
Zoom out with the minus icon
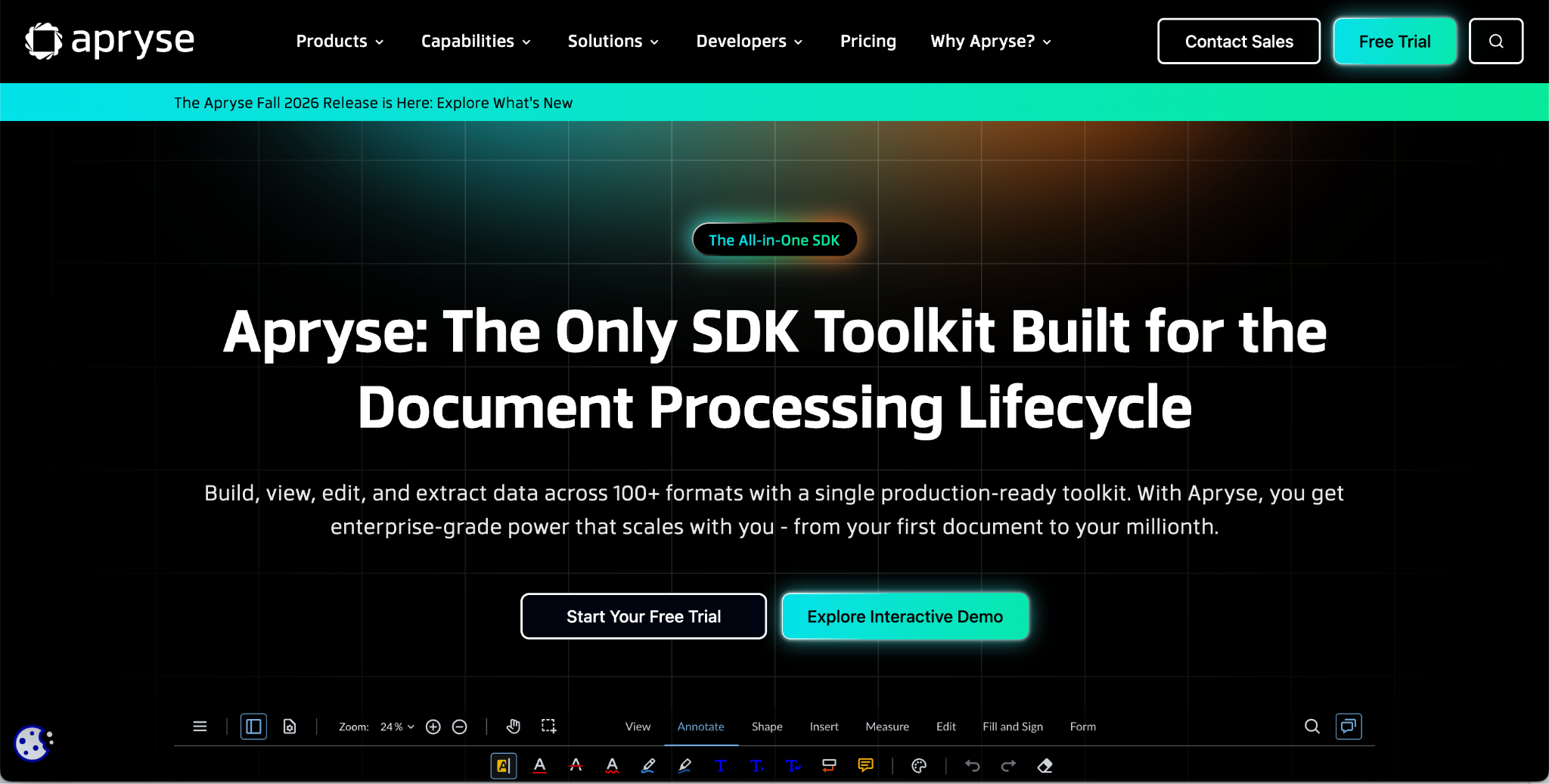tap(459, 727)
